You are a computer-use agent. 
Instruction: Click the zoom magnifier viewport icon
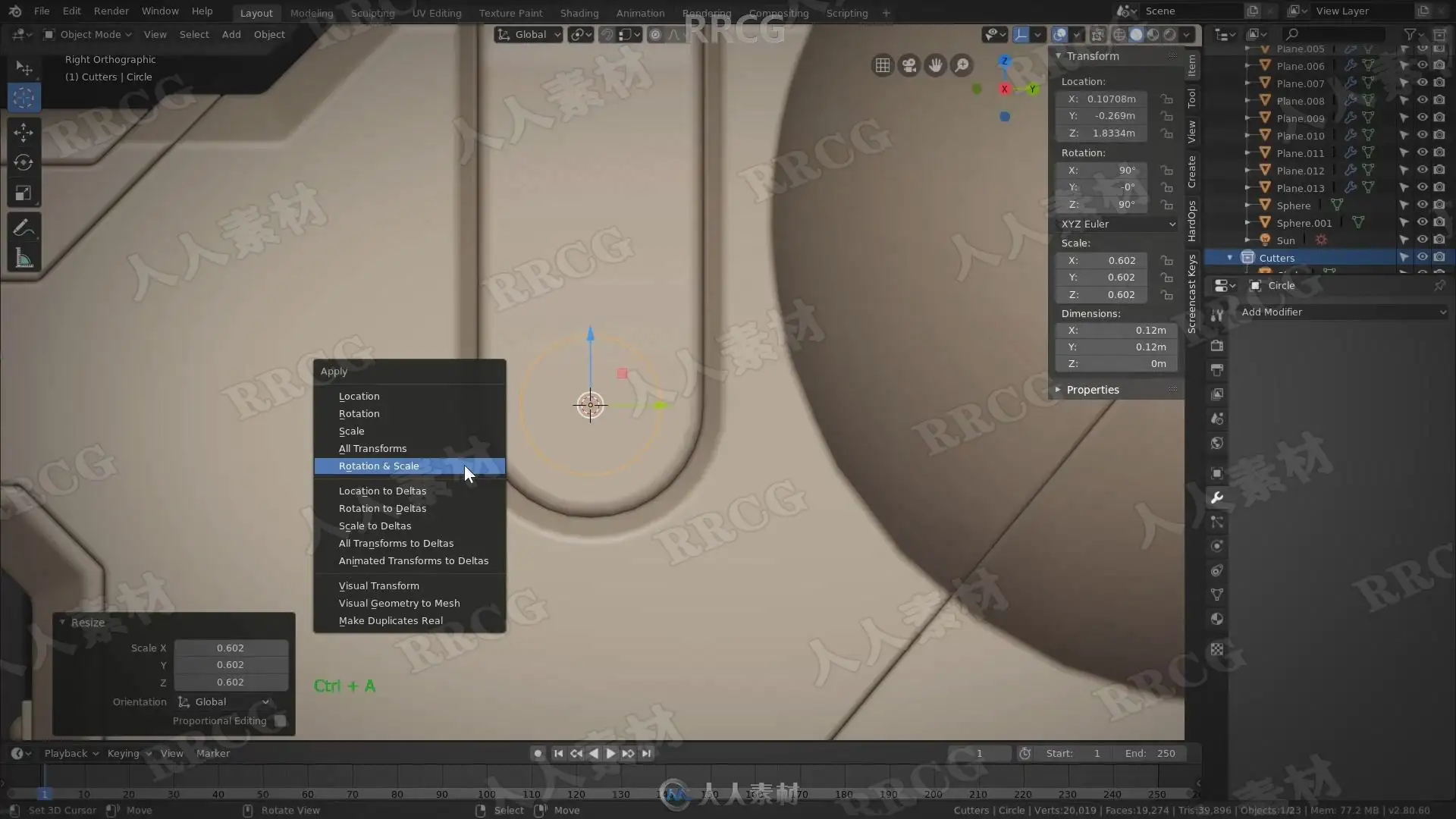point(962,65)
